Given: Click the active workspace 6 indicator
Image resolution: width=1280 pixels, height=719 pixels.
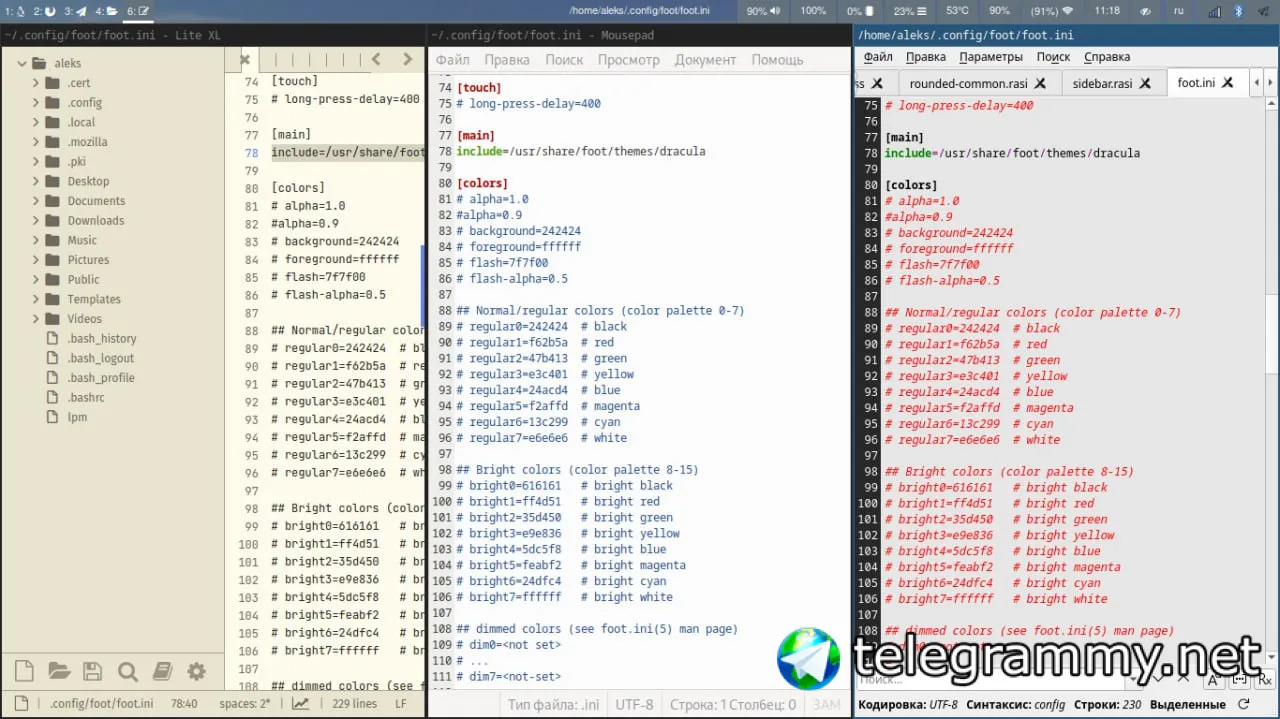Looking at the screenshot, I should point(138,11).
